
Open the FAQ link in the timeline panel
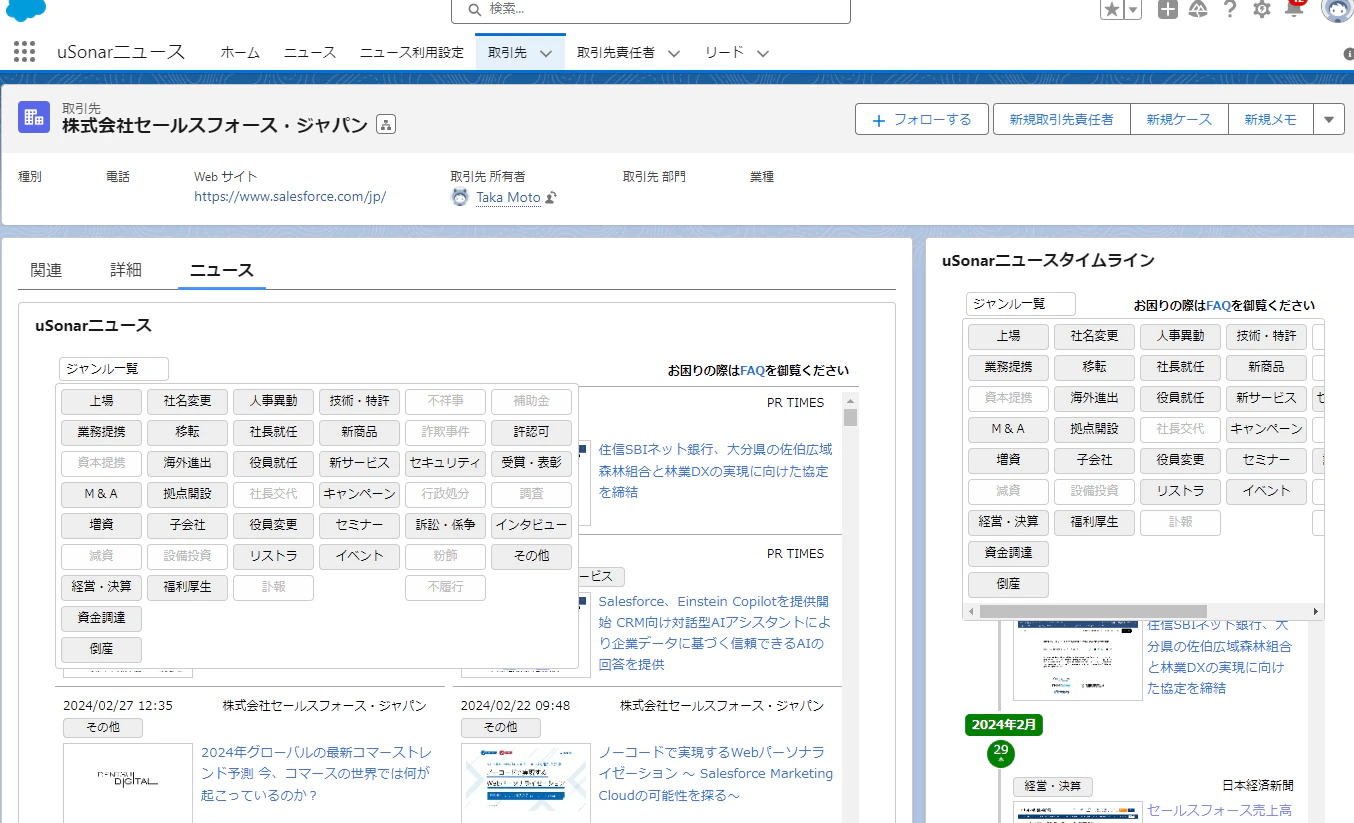pos(1218,305)
